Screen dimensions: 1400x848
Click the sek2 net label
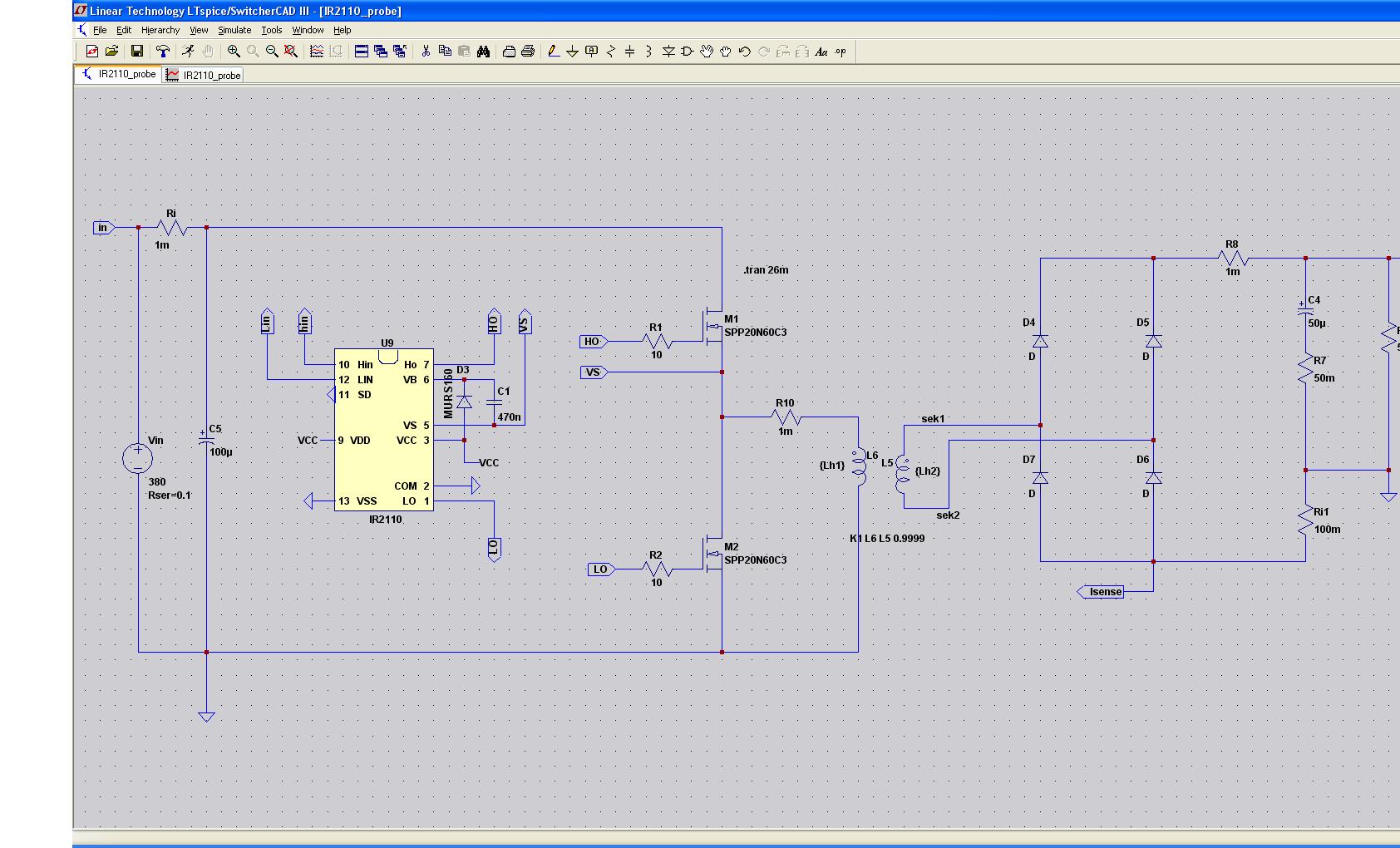(948, 515)
